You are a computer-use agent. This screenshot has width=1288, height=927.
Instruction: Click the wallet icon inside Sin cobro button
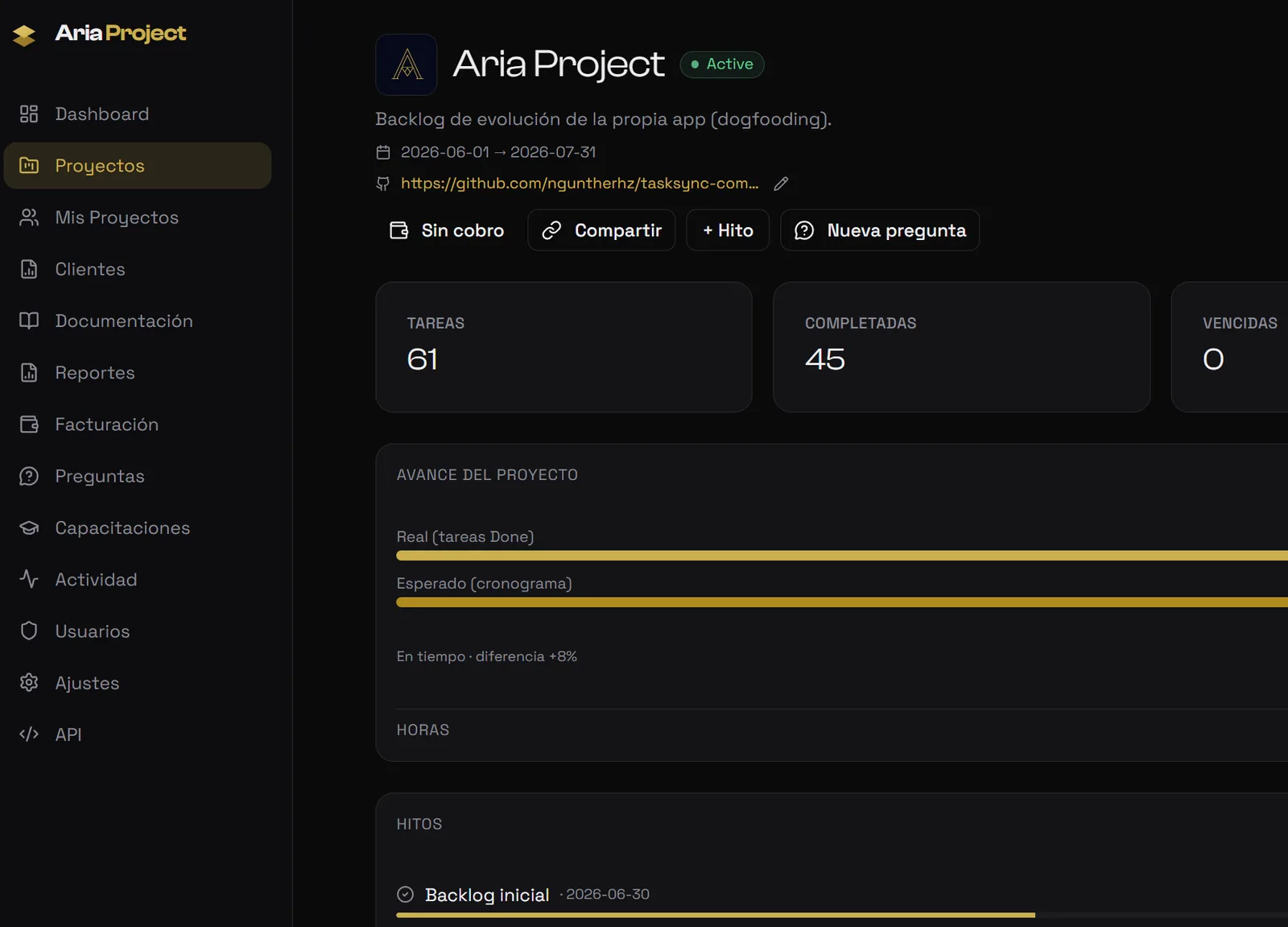click(399, 230)
